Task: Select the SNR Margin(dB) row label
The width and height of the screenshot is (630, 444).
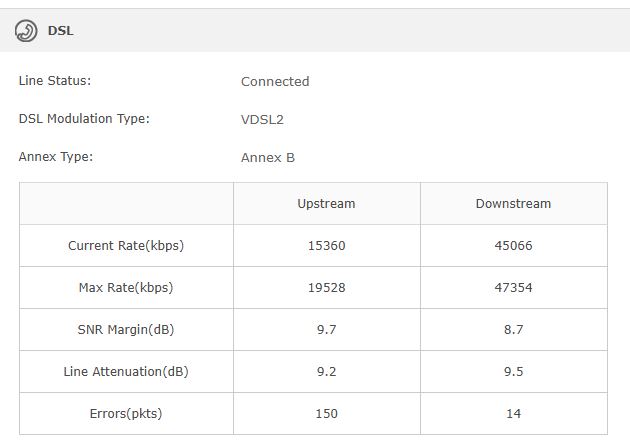Action: coord(126,329)
